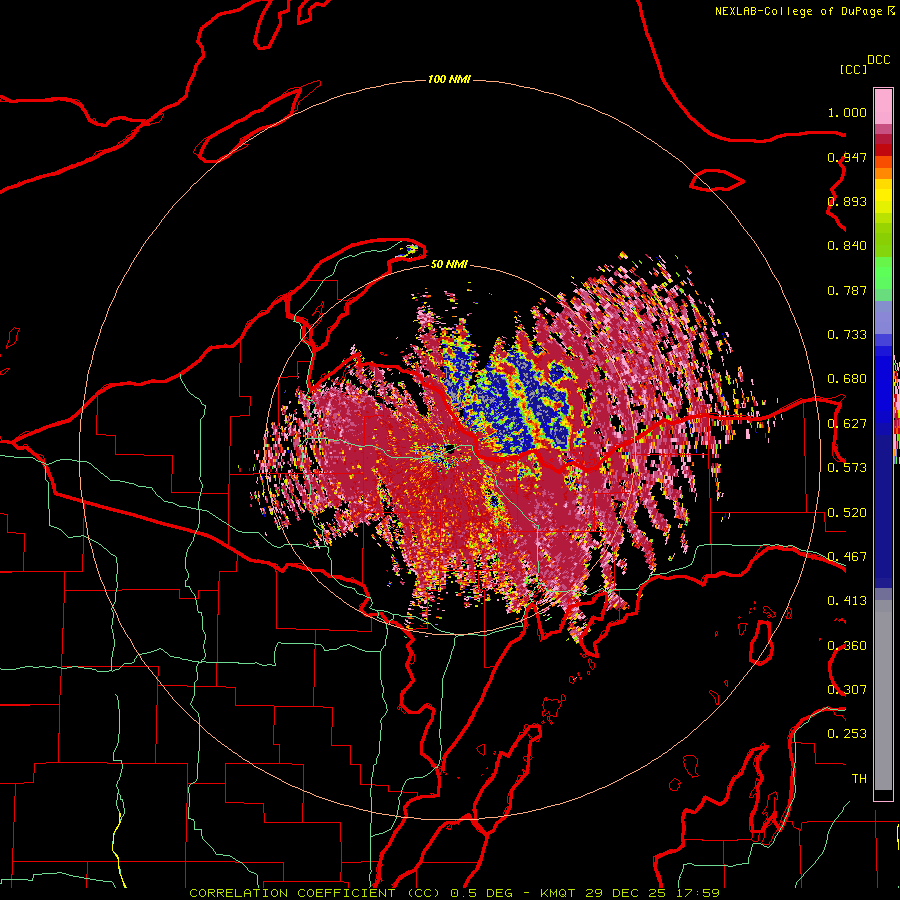This screenshot has width=900, height=900.
Task: Click the green color band near 0.840
Action: pyautogui.click(x=883, y=240)
